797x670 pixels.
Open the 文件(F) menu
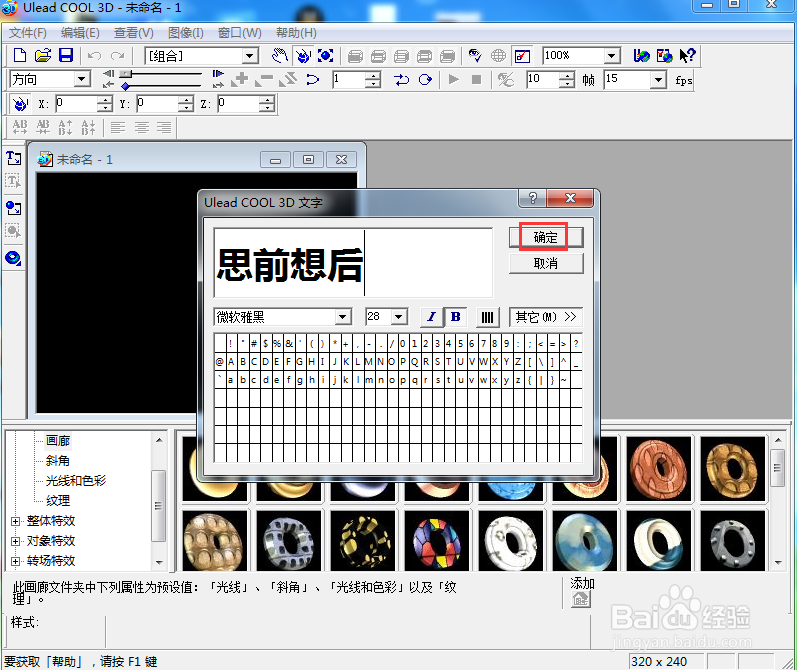(28, 33)
